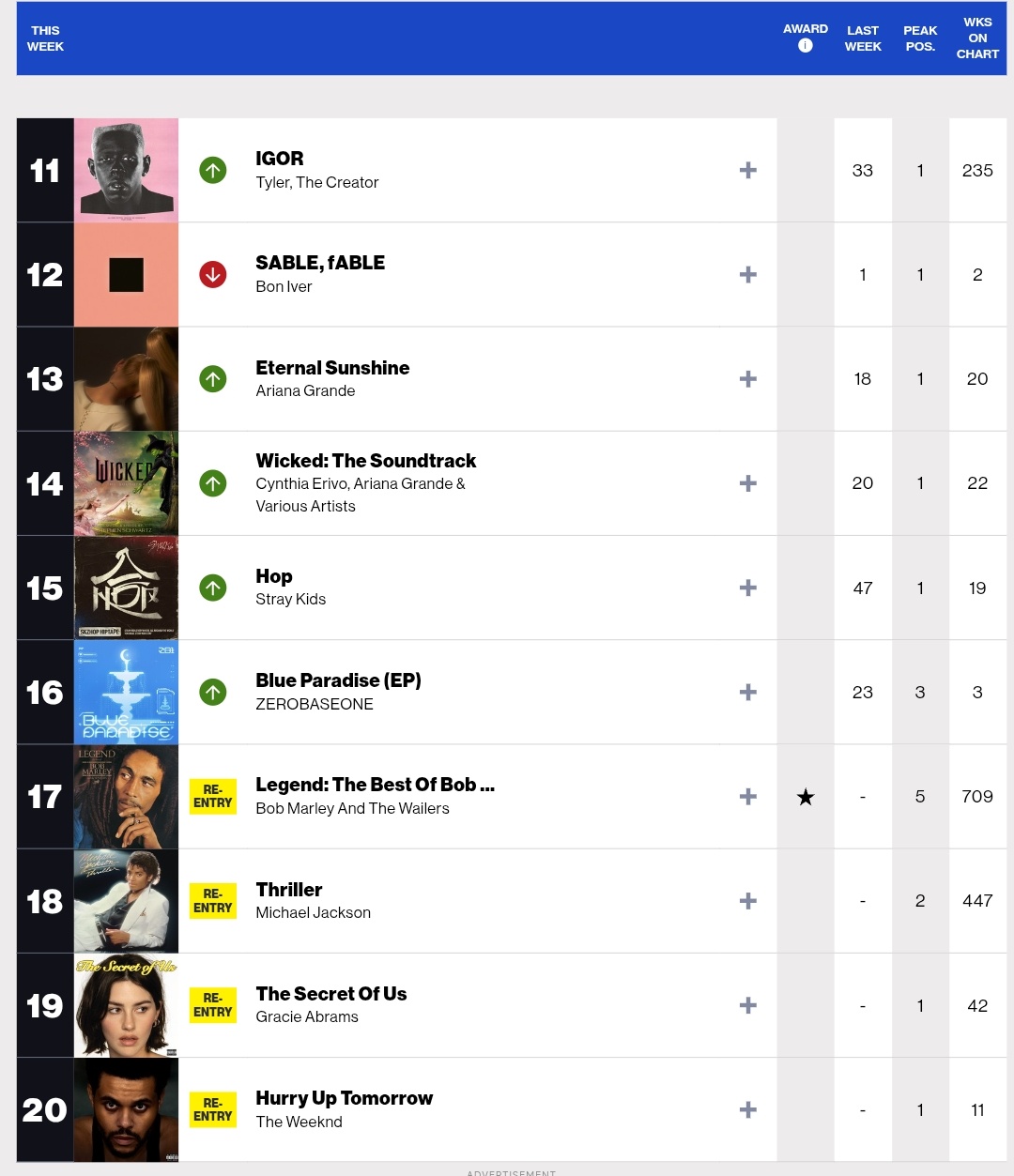
Task: Click the PEAK POS. column header
Action: [x=920, y=38]
